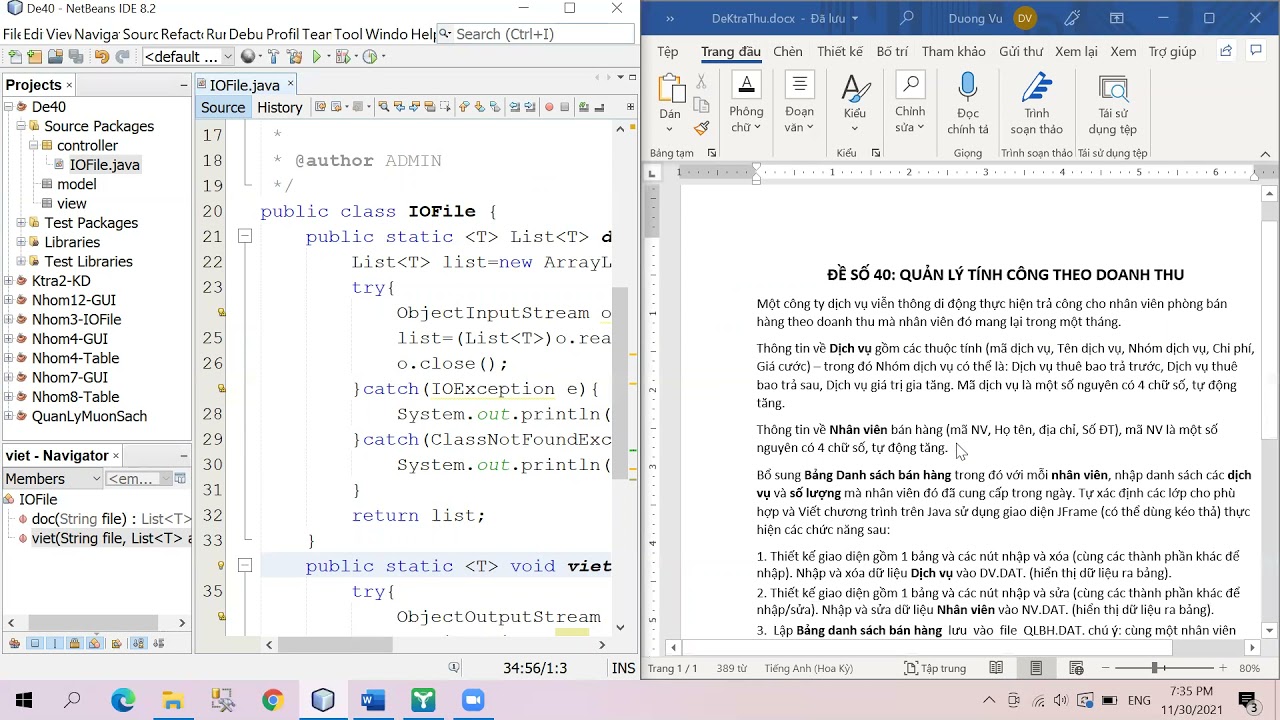Expand Ktra2-KD project node
Screen dimensions: 1280x720
pyautogui.click(x=9, y=281)
